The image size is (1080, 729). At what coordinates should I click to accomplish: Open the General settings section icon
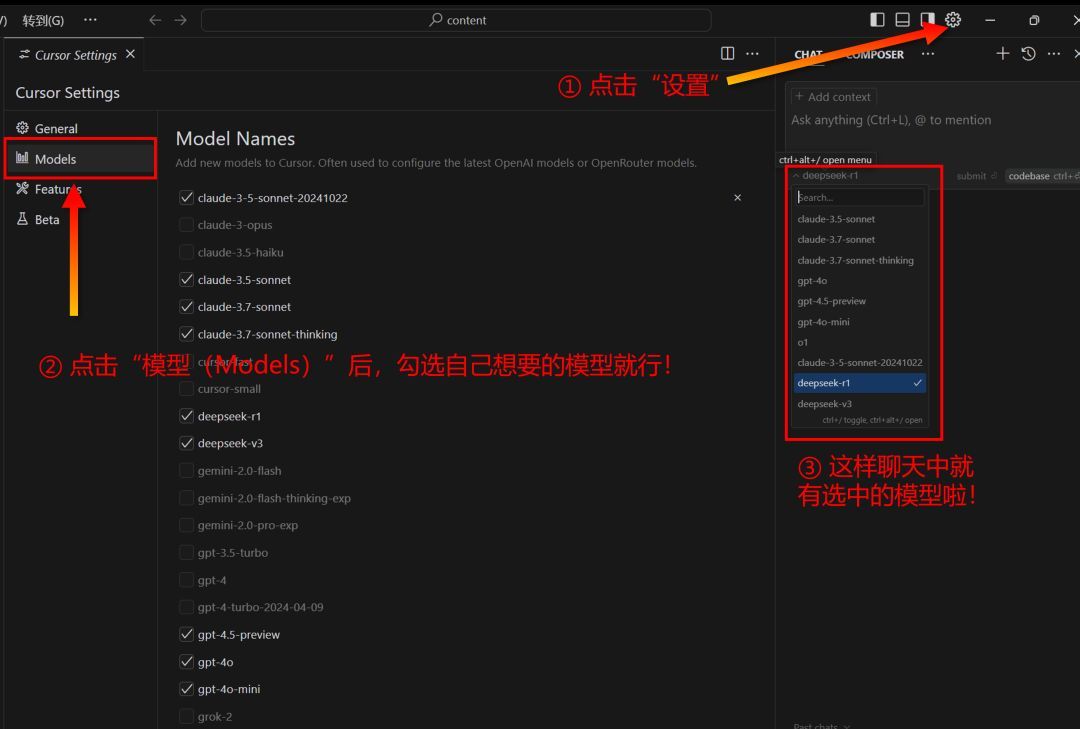click(22, 128)
